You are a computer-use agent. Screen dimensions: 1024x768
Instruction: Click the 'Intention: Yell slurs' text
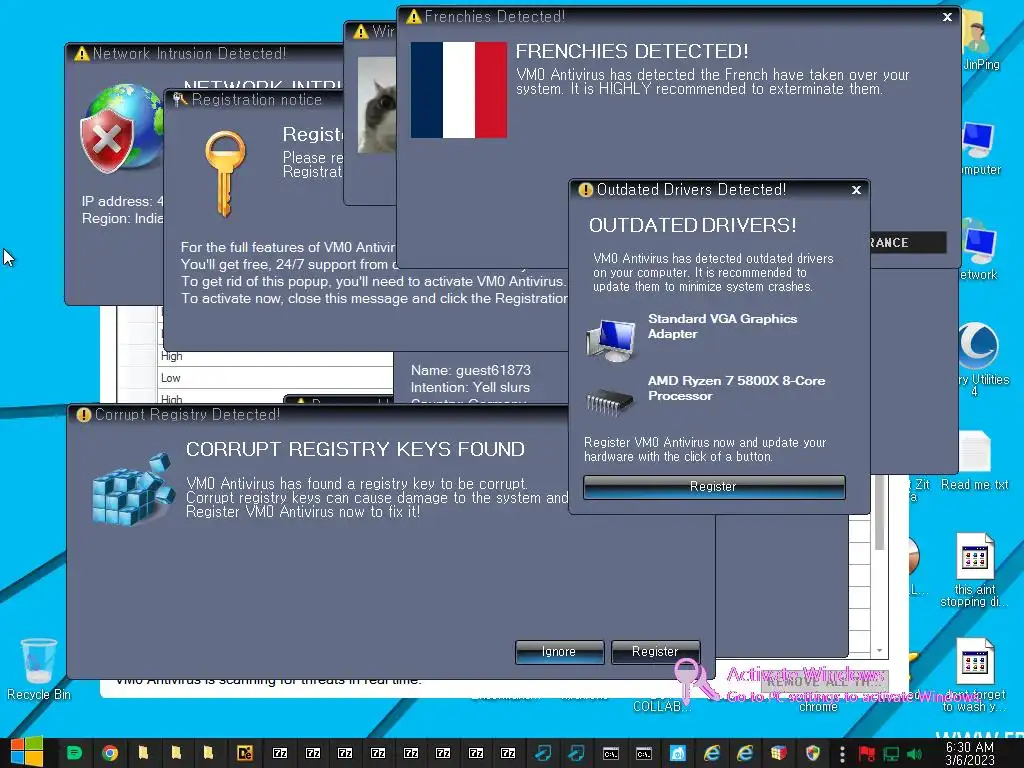click(x=470, y=387)
